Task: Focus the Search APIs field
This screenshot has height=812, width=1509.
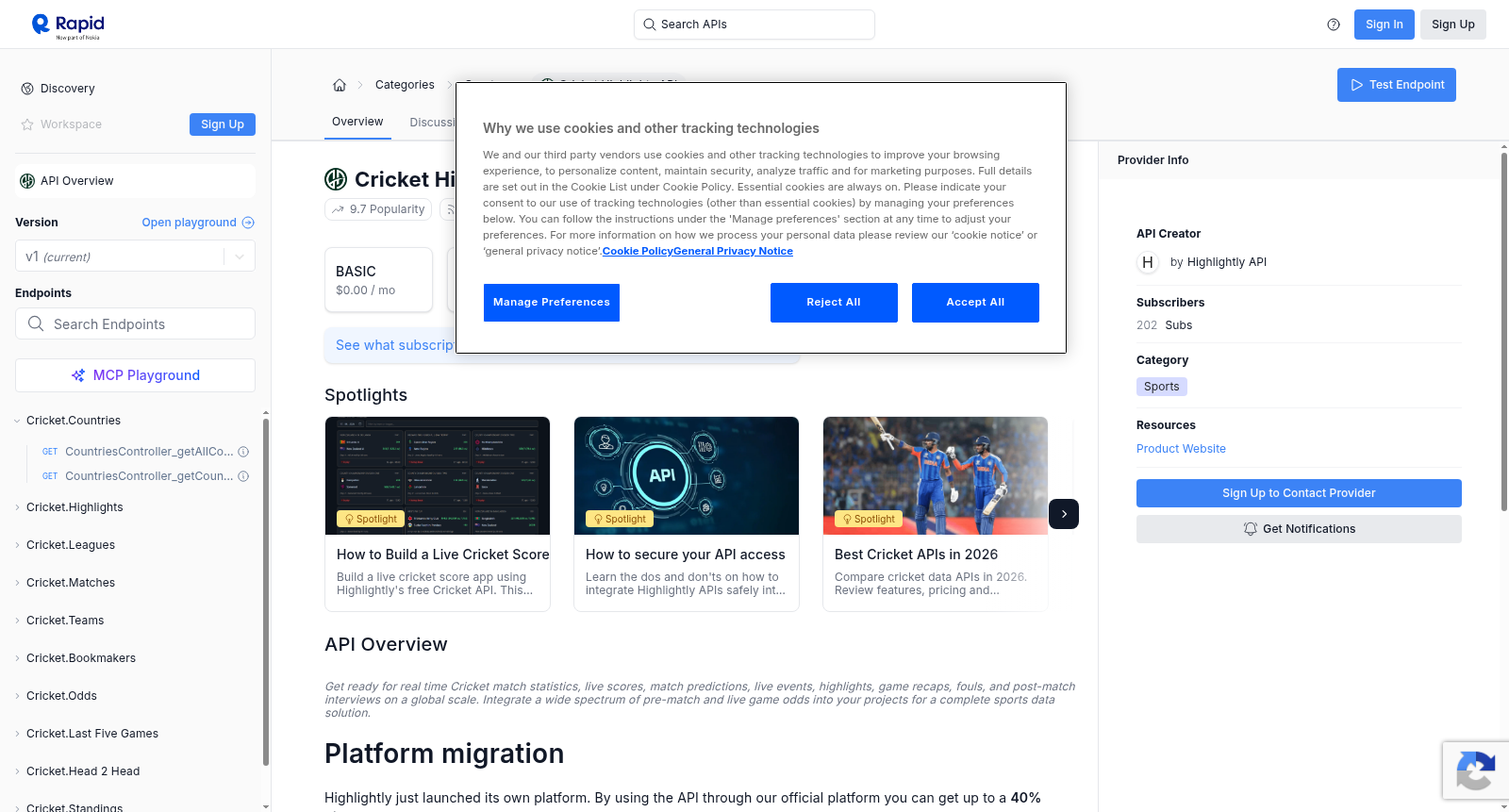Action: (754, 25)
